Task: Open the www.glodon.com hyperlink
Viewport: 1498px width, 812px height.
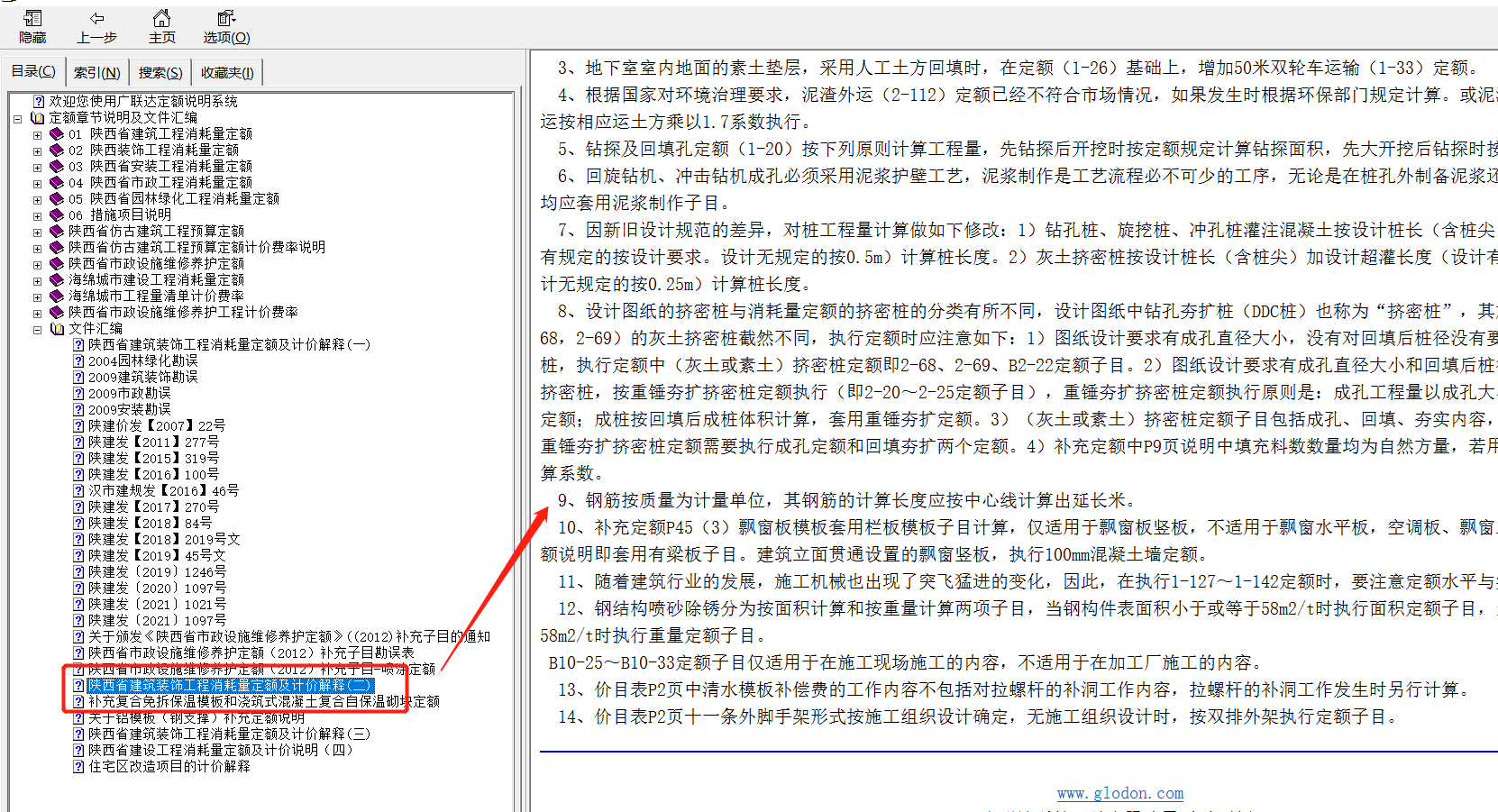Action: point(1120,793)
